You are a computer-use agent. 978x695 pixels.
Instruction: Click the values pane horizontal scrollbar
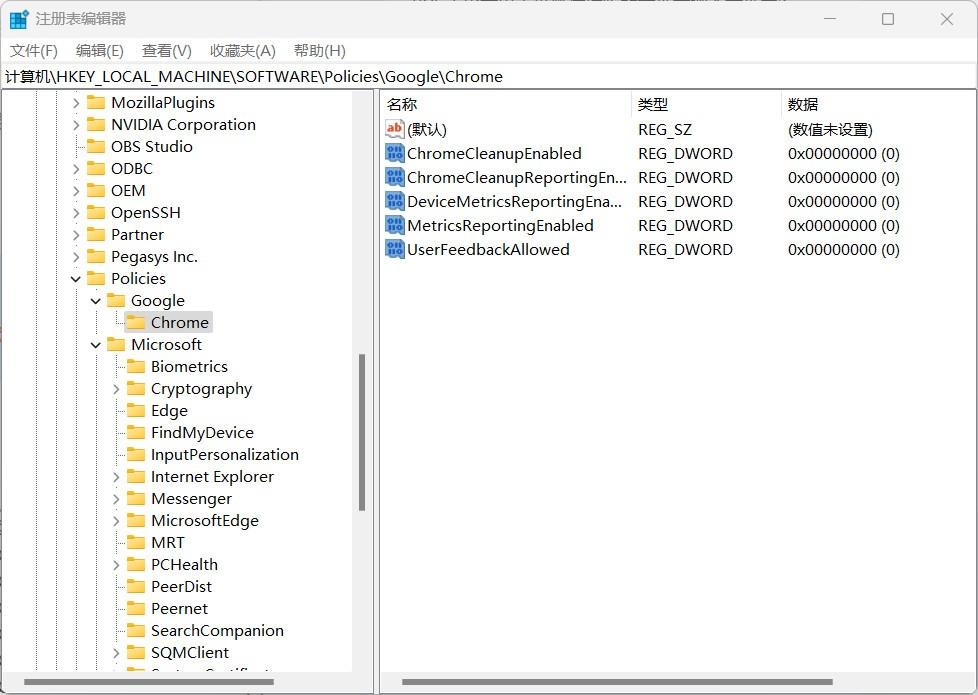coord(617,682)
